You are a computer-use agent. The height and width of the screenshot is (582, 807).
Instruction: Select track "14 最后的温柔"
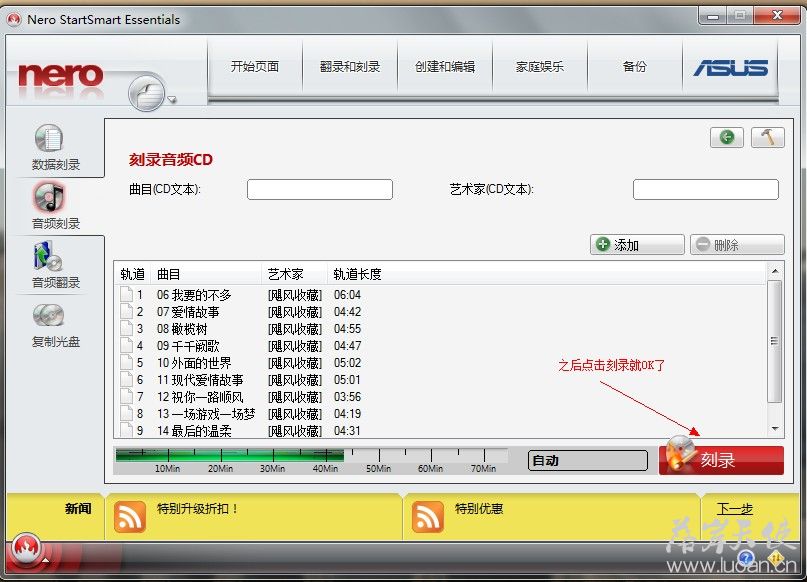click(194, 431)
